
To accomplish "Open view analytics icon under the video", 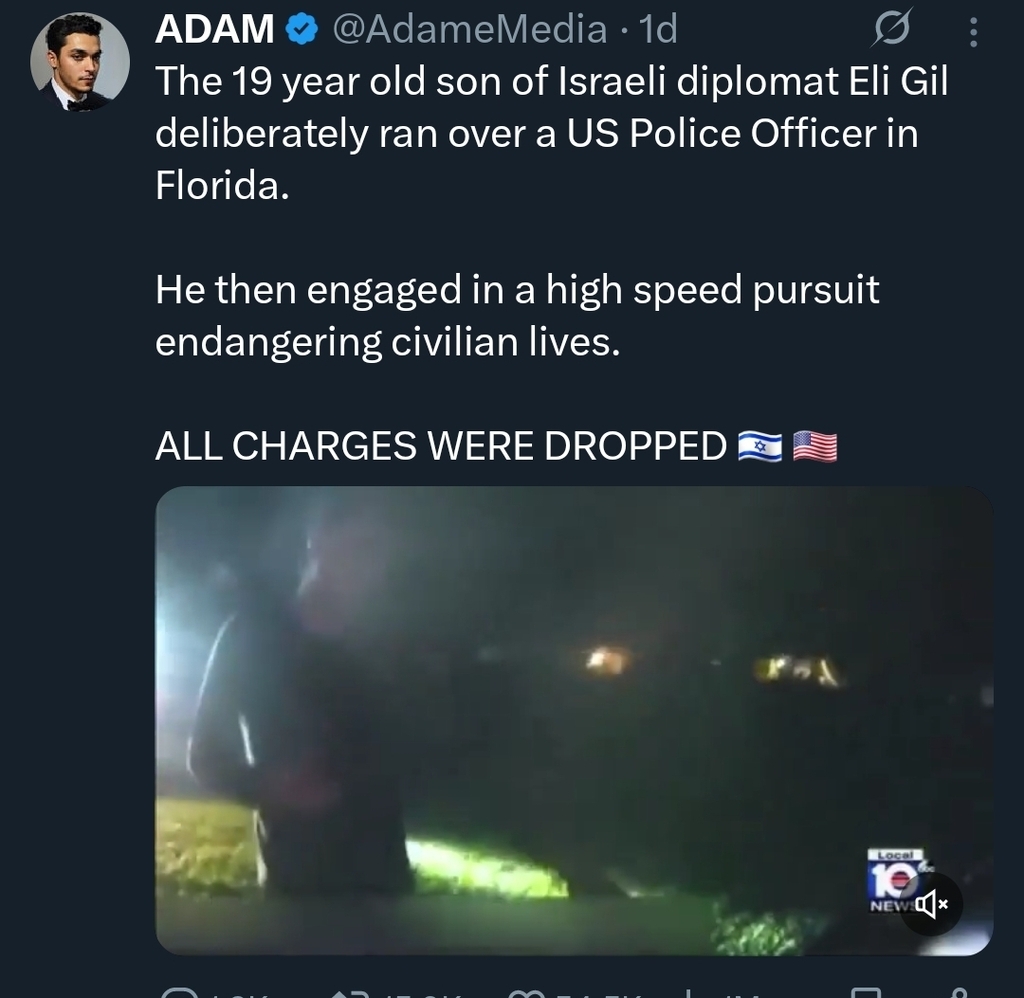I will click(x=688, y=994).
